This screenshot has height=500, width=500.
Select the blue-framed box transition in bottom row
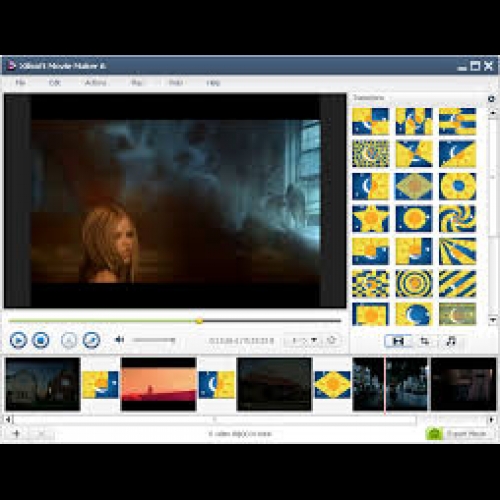pyautogui.click(x=371, y=314)
